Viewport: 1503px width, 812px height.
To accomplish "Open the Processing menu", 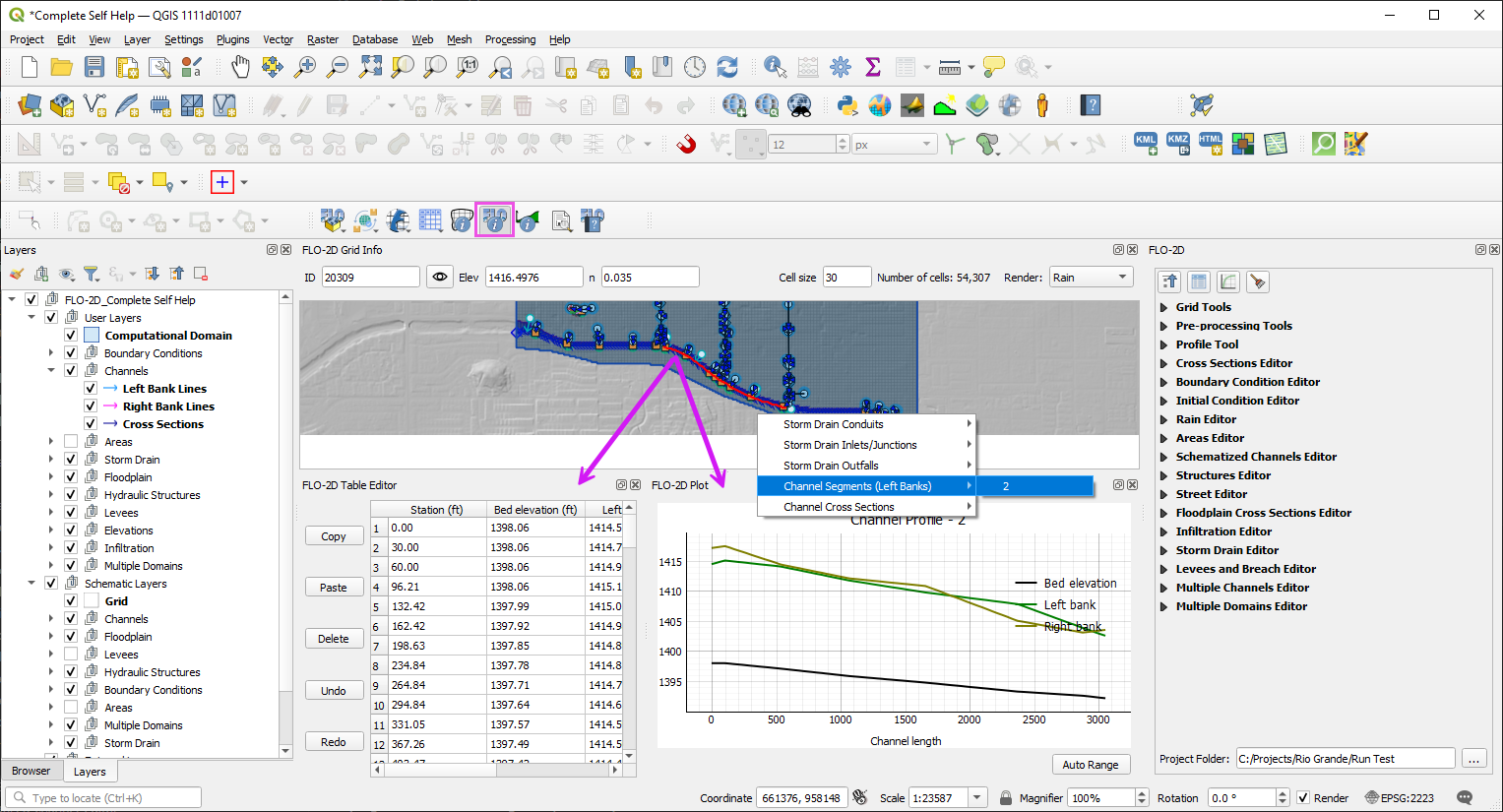I will (510, 39).
